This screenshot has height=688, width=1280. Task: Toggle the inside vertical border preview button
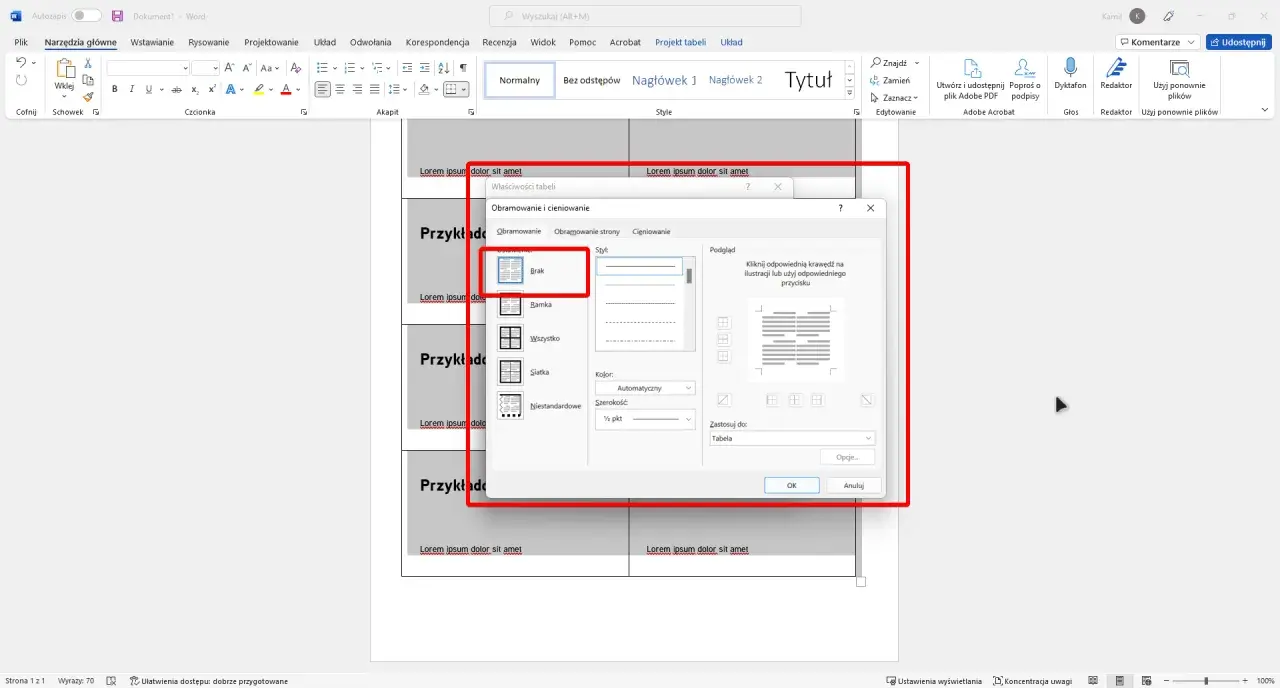(x=795, y=400)
